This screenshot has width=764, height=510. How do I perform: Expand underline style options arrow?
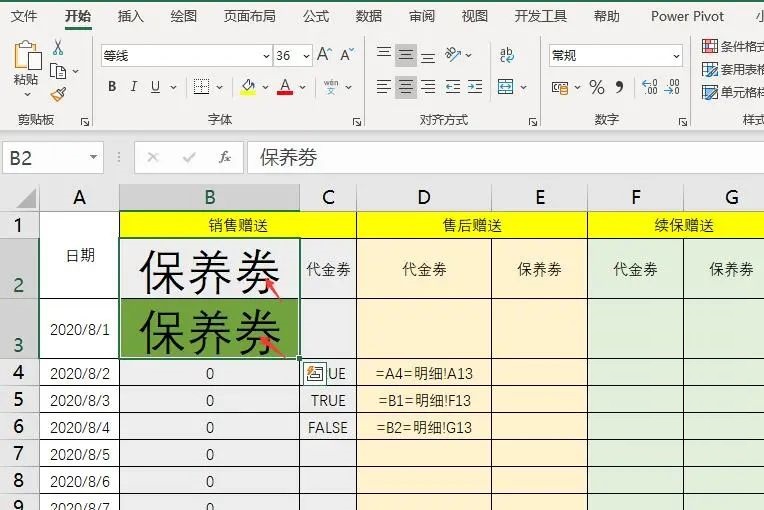click(x=173, y=87)
